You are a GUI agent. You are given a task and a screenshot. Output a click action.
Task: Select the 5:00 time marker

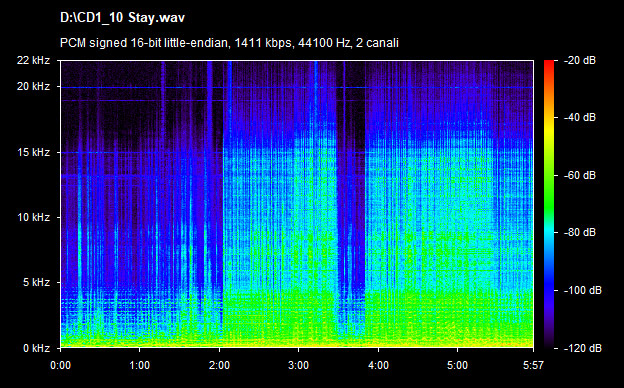click(457, 365)
